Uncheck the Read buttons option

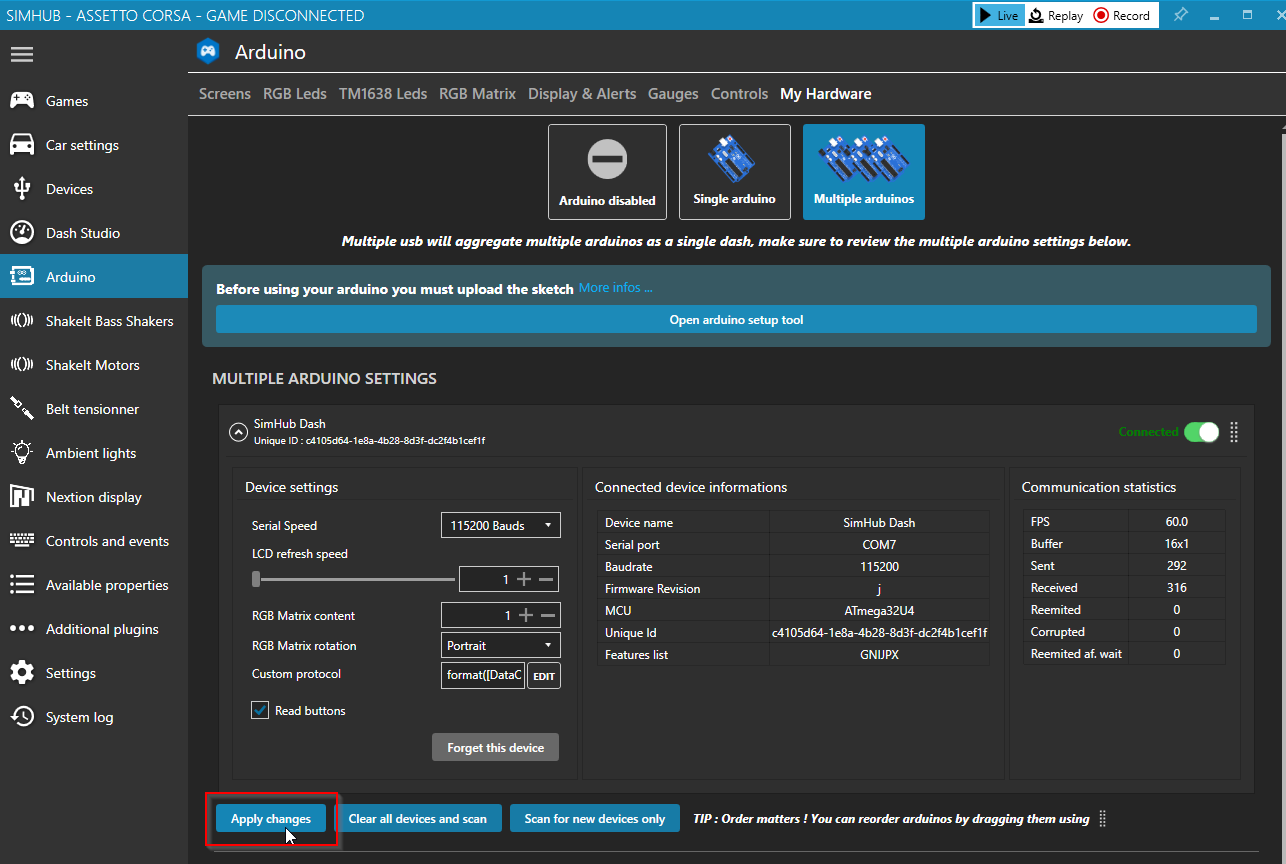coord(260,710)
